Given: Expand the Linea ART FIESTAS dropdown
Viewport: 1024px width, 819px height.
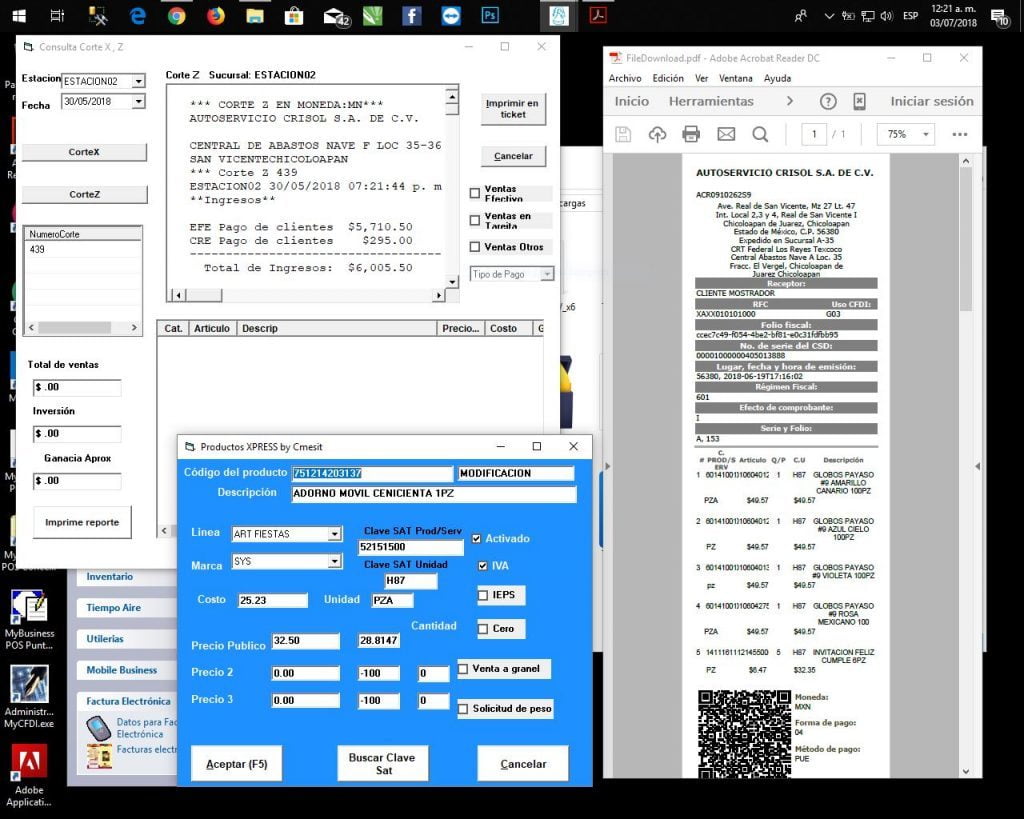Looking at the screenshot, I should [334, 534].
